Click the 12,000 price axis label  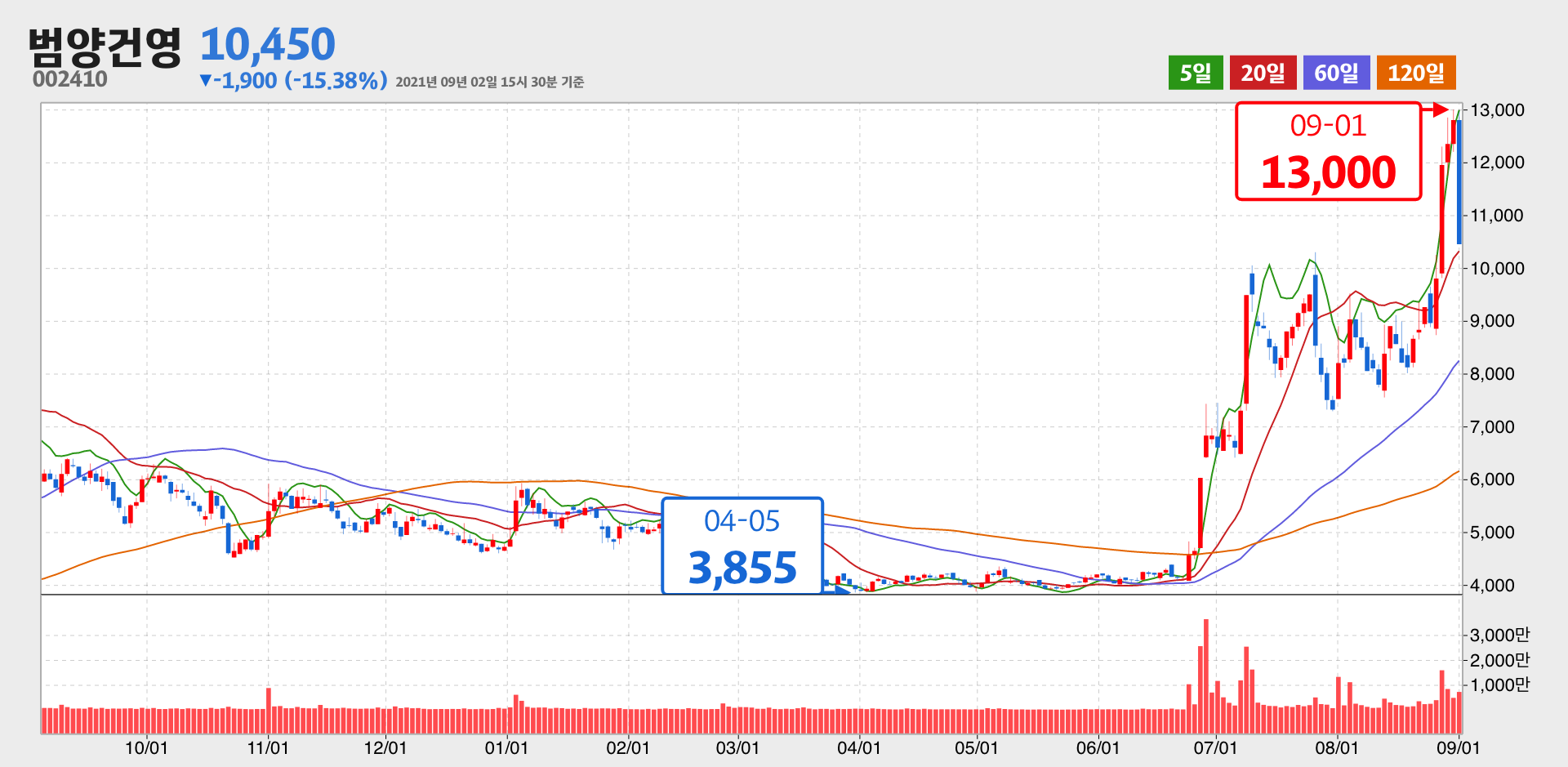(1497, 163)
